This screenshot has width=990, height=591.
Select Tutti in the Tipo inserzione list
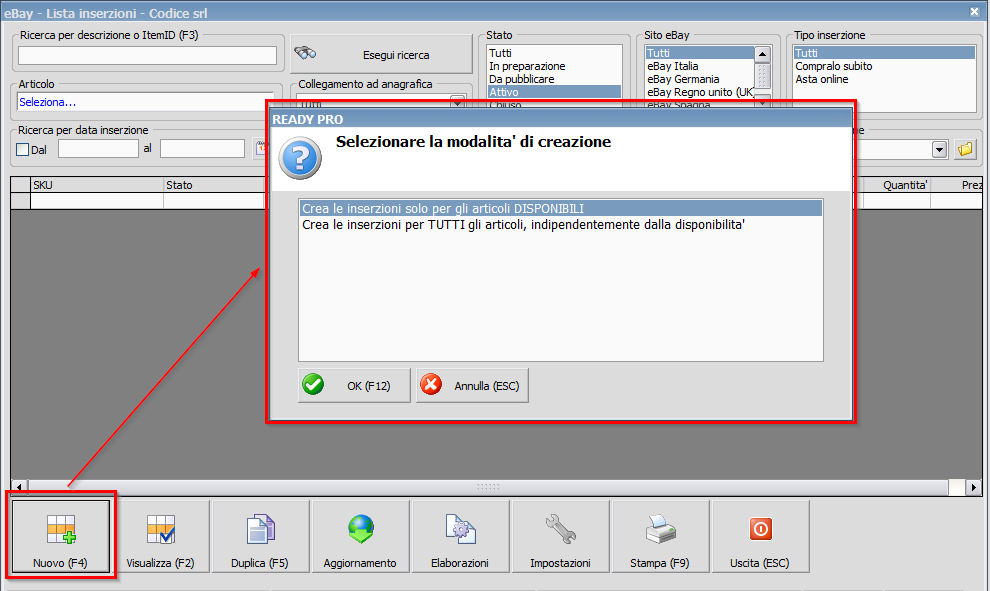pos(884,53)
